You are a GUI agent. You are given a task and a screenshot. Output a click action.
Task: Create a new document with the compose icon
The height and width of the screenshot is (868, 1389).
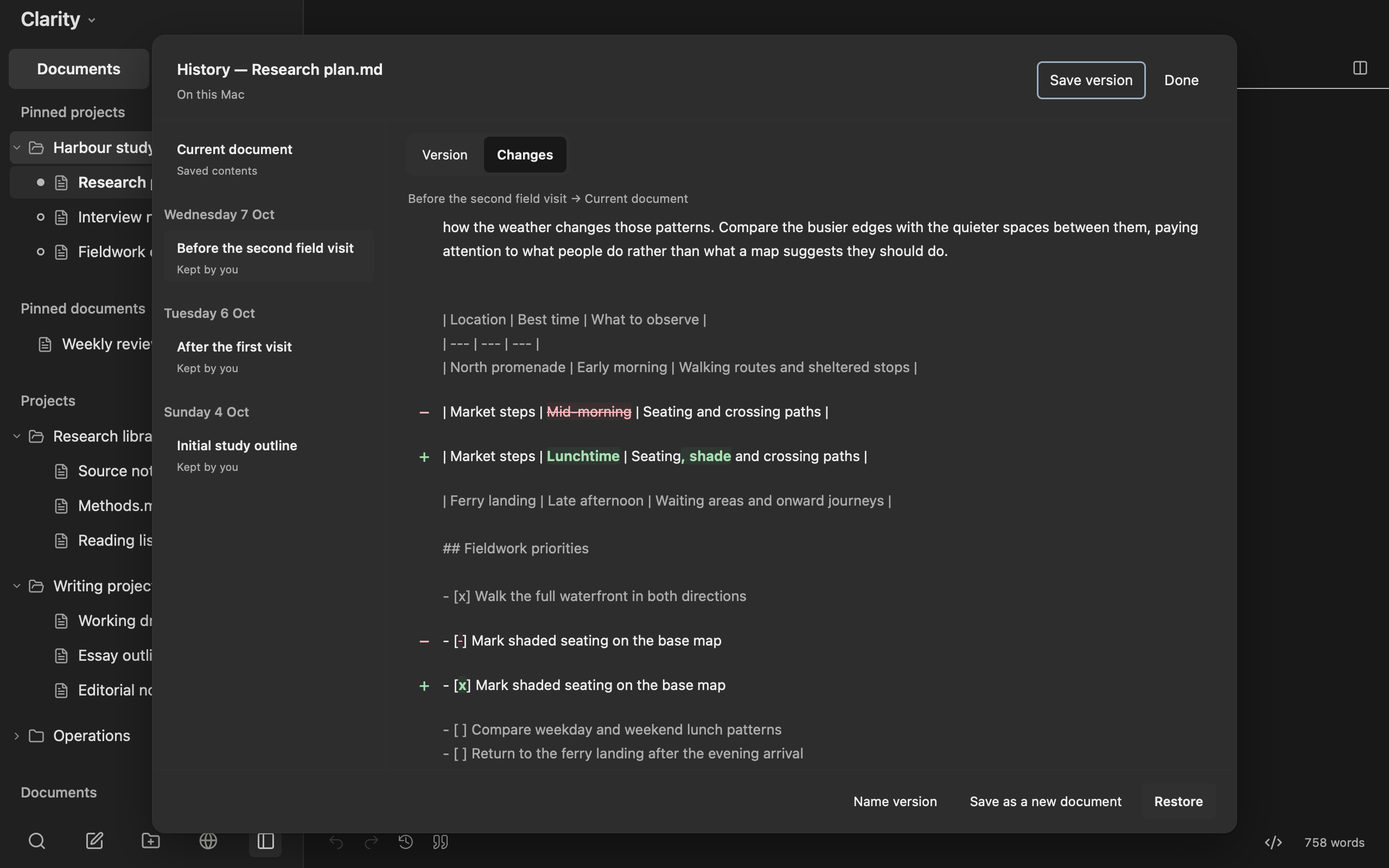[x=94, y=841]
